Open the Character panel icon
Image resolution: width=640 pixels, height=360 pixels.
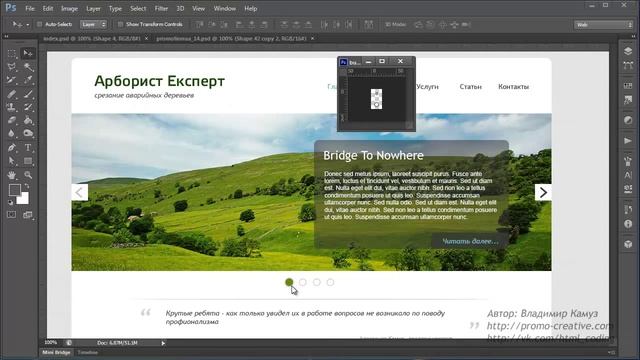tap(628, 175)
